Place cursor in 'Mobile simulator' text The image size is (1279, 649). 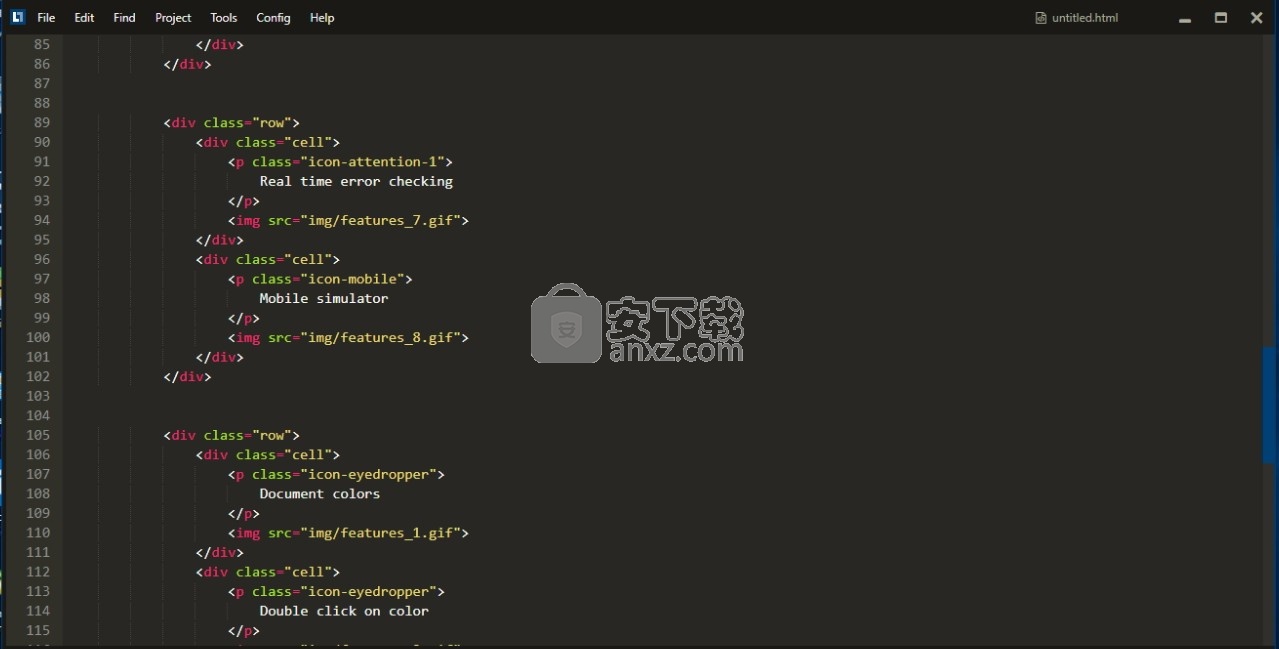324,298
